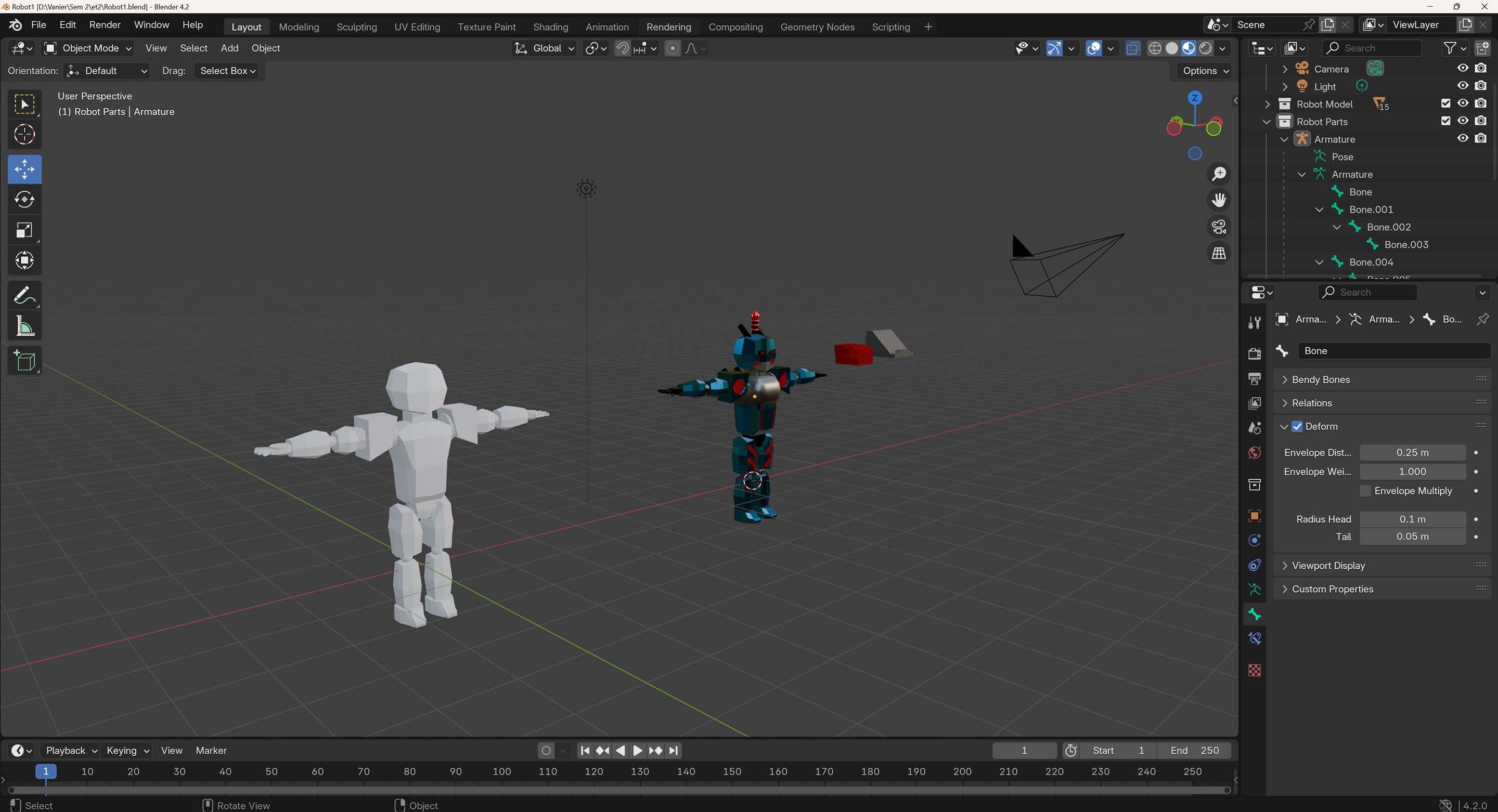Click the pan hand viewport icon
Image resolution: width=1498 pixels, height=812 pixels.
click(x=1219, y=200)
